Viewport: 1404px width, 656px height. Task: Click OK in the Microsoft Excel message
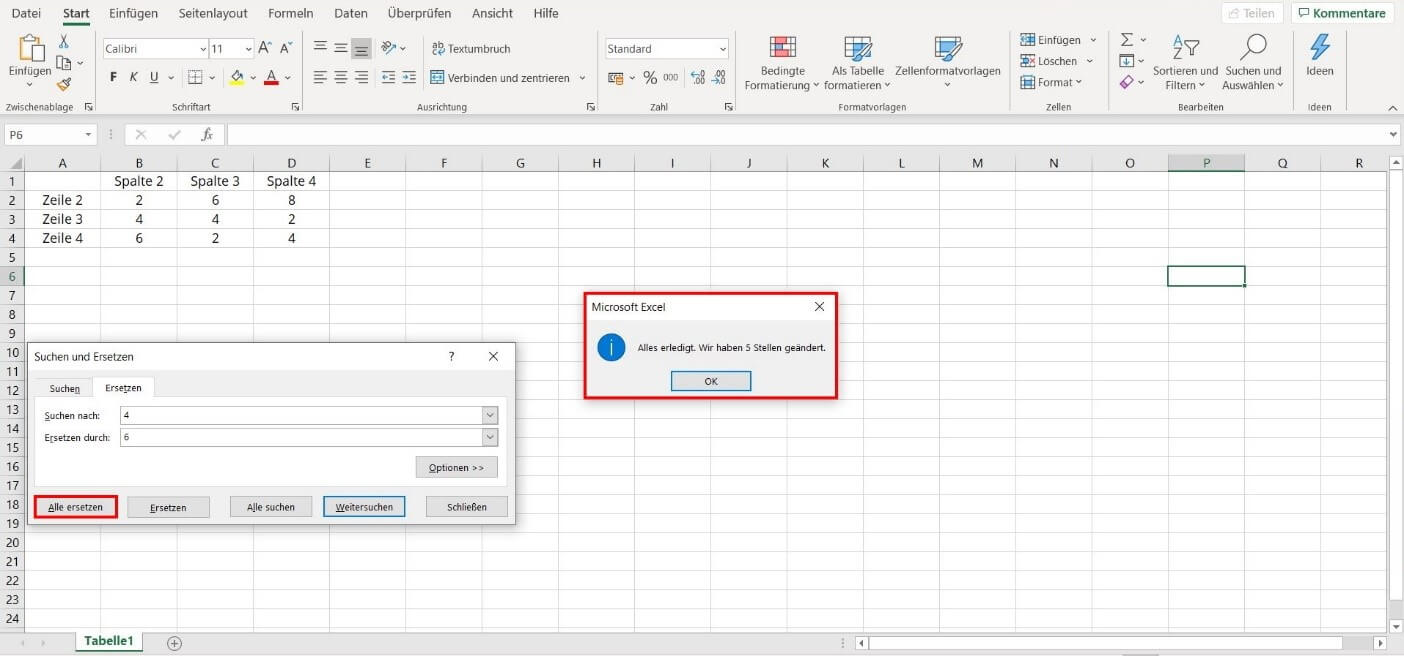pos(710,381)
